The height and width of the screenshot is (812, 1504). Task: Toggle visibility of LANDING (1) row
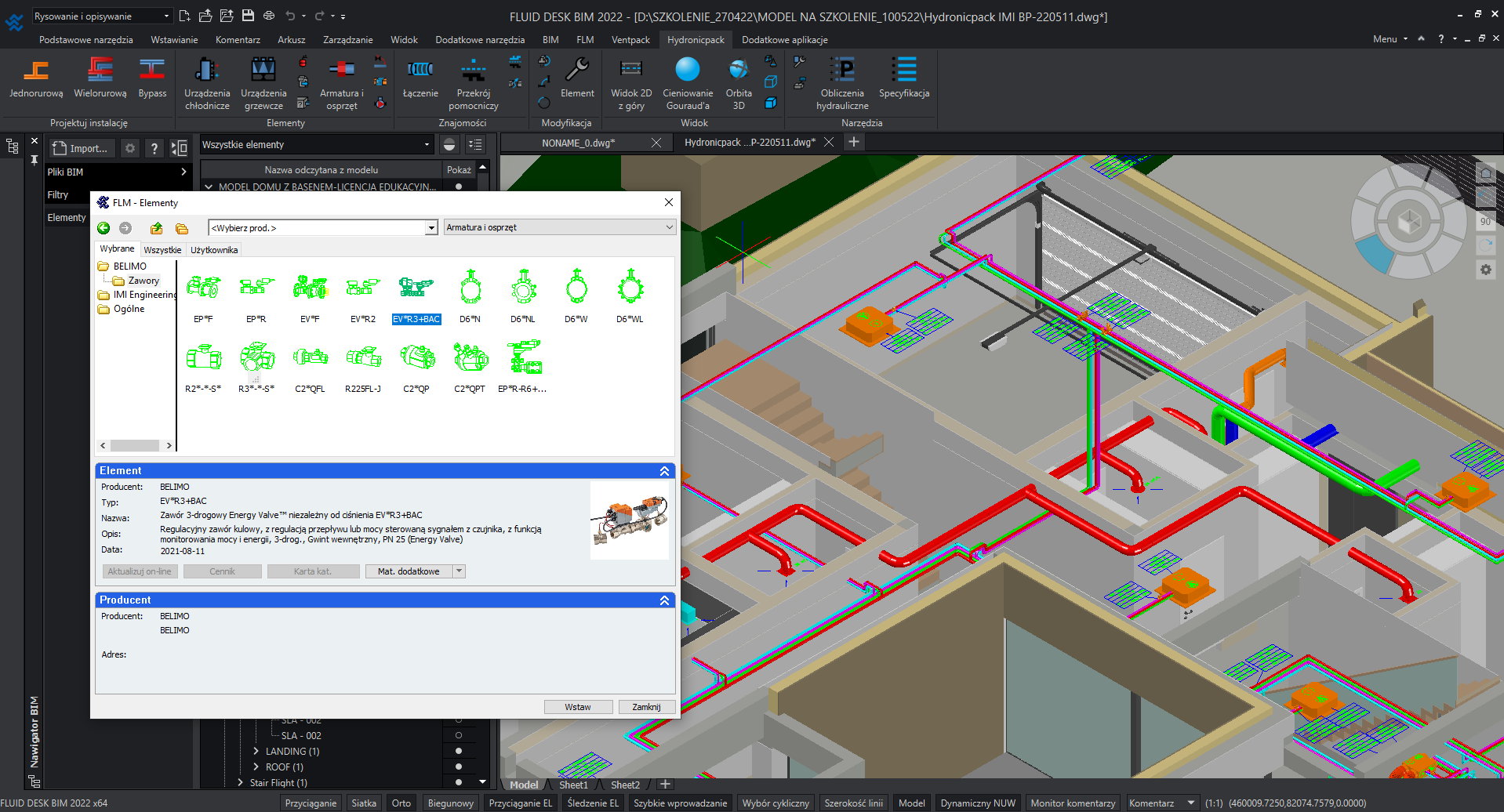[x=459, y=751]
